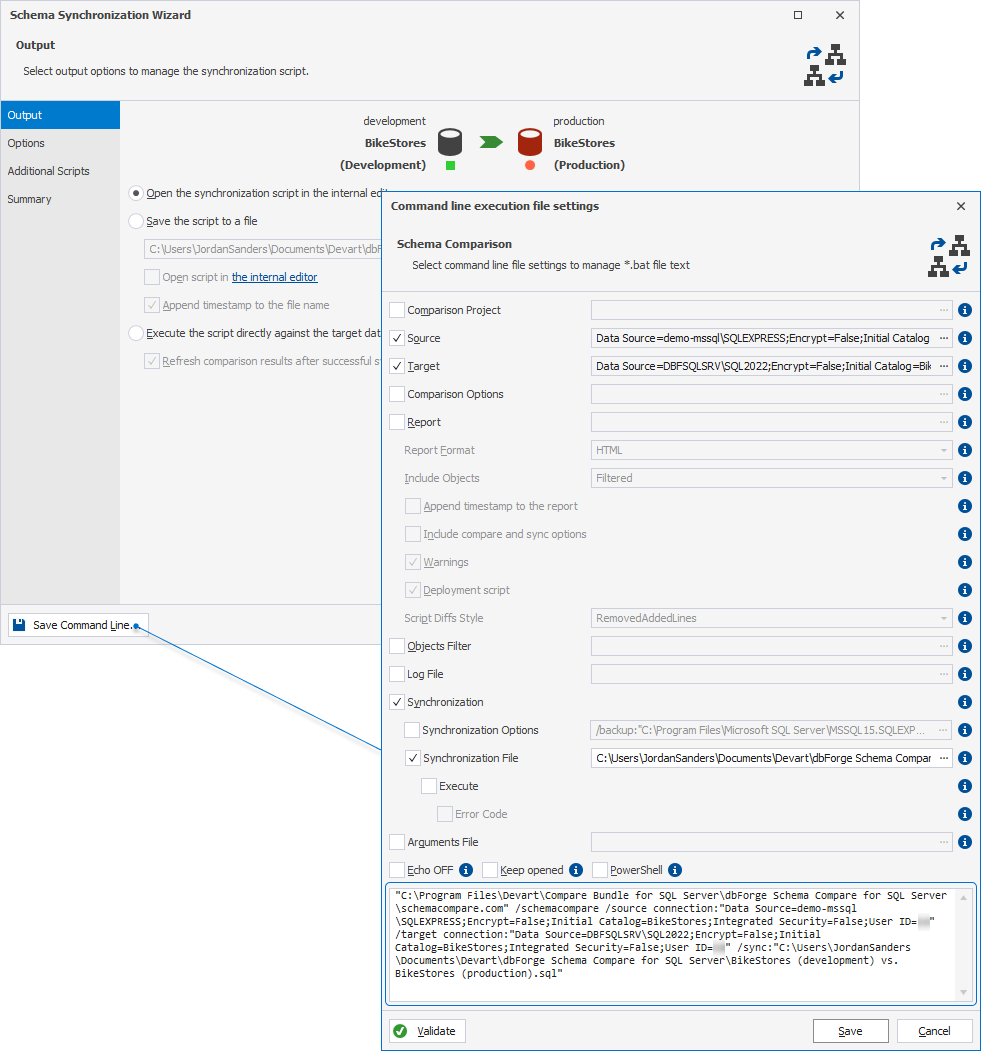Click info icon for Comparison Options row
This screenshot has width=1000, height=1051.
964,394
